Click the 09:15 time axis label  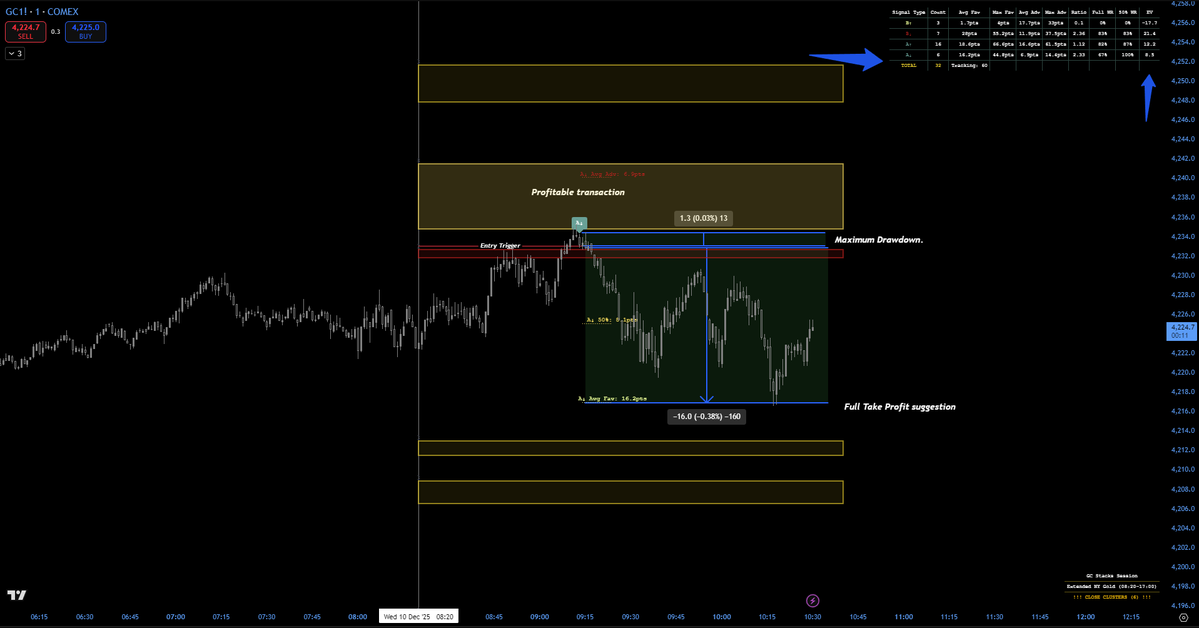point(585,617)
